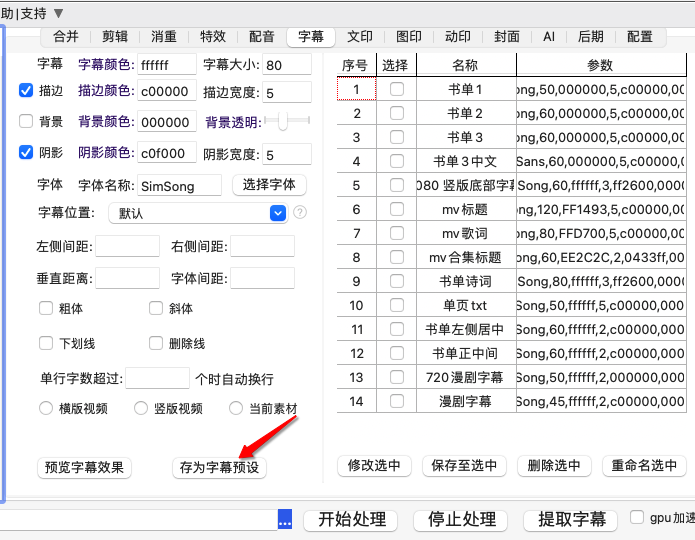Image resolution: width=695 pixels, height=540 pixels.
Task: Switch to the 文印 tab
Action: coord(359,37)
